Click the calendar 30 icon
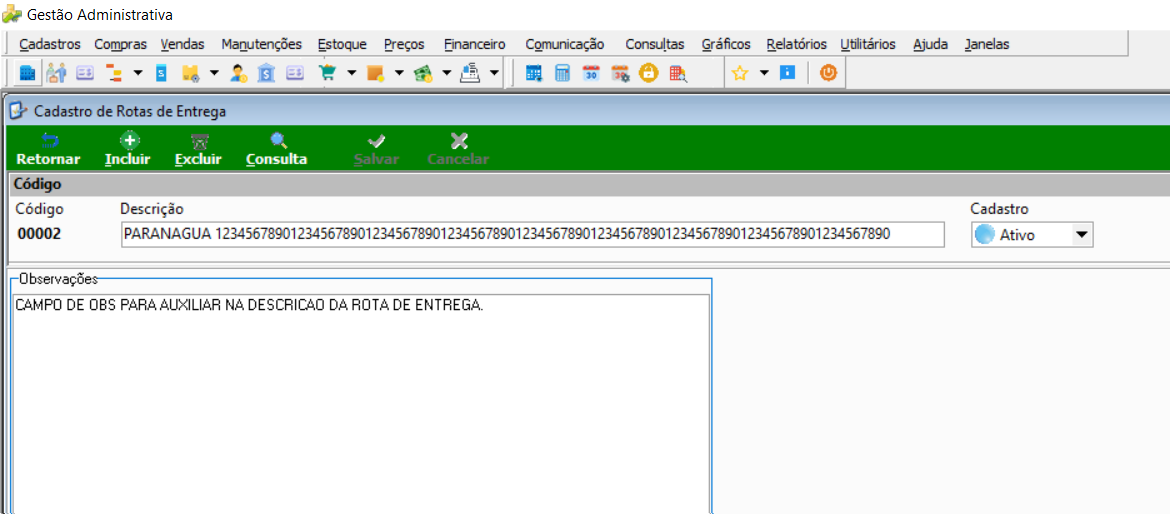 [x=591, y=73]
